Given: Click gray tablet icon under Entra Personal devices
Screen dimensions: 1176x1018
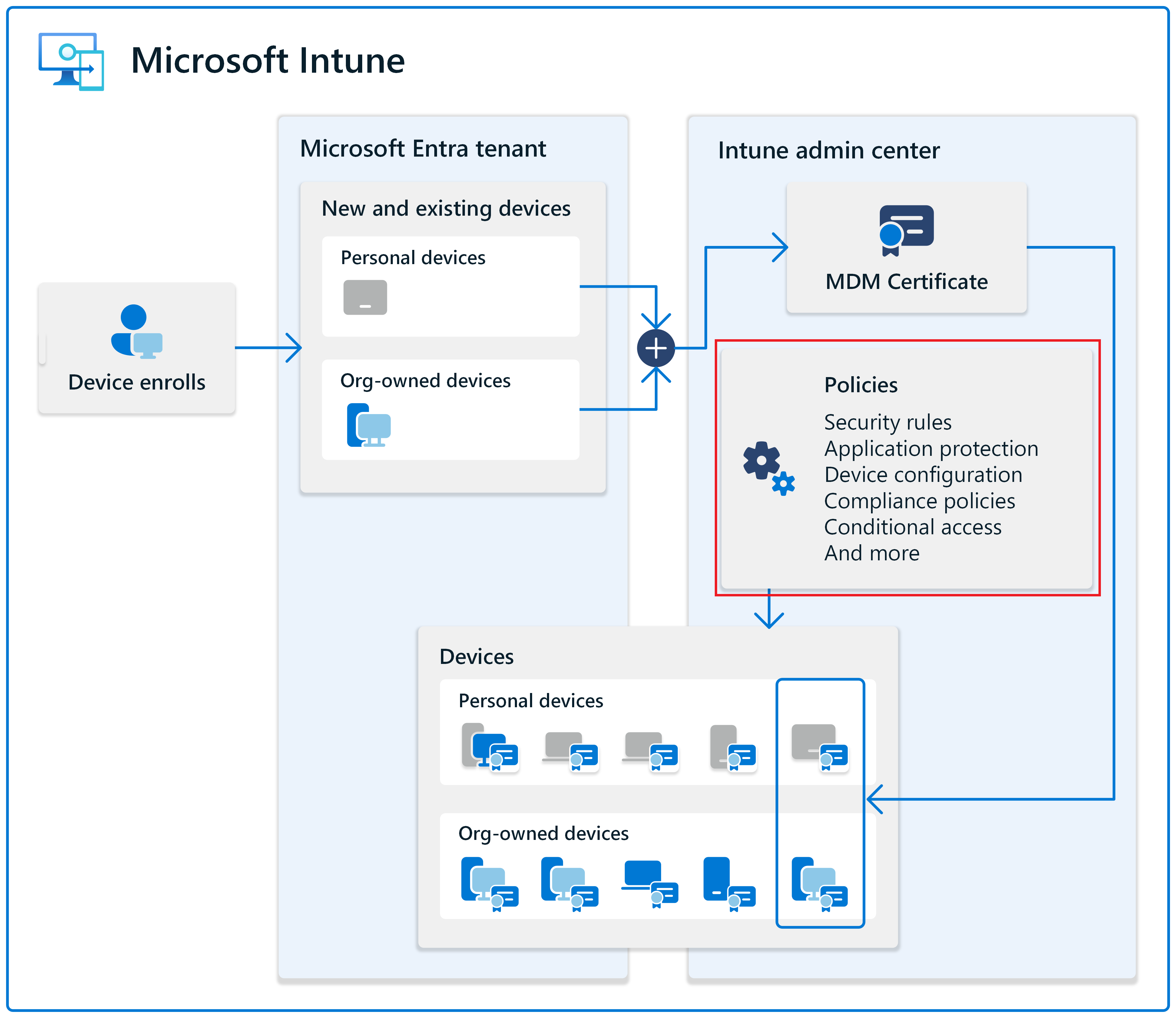Looking at the screenshot, I should (365, 297).
